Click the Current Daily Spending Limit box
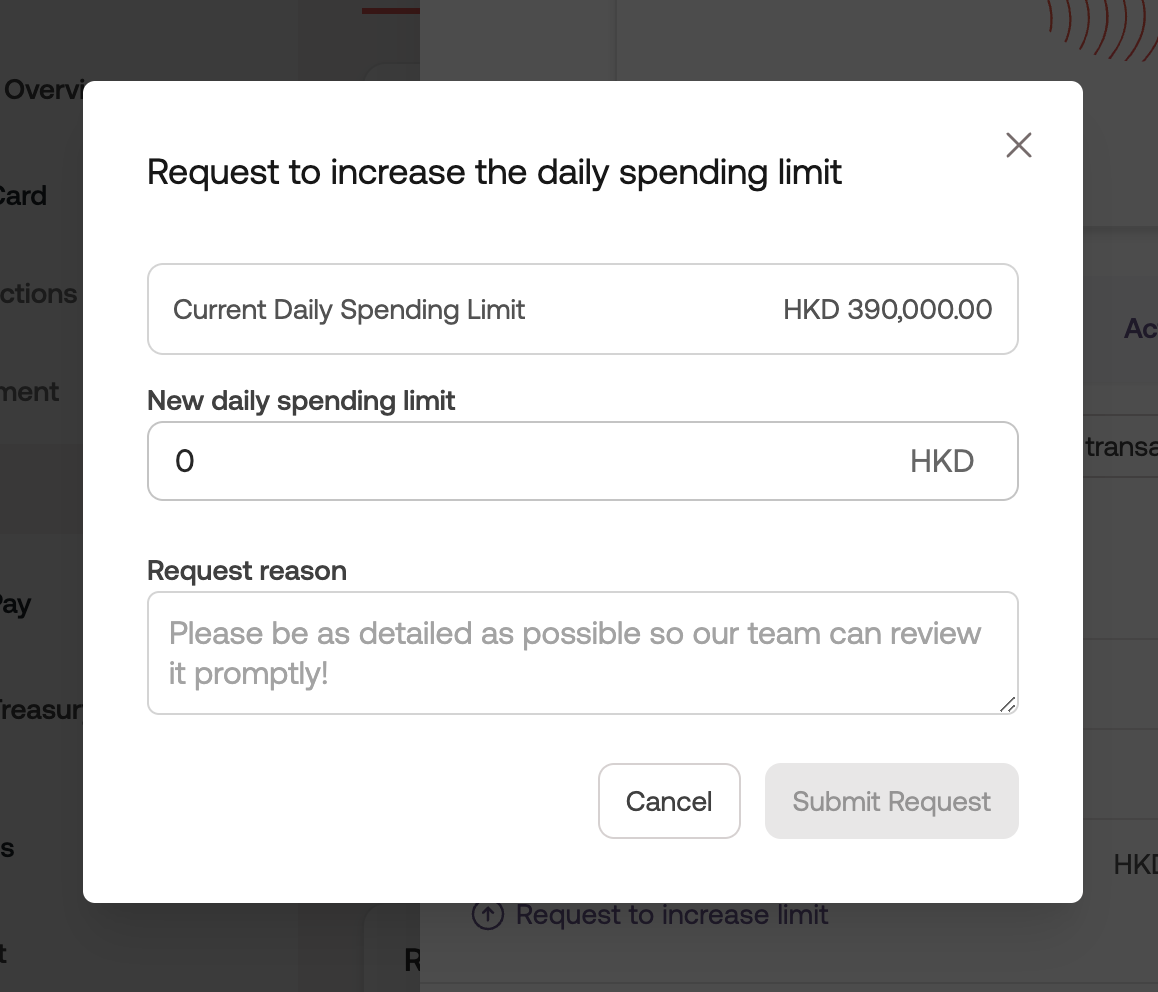This screenshot has height=992, width=1158. 582,309
